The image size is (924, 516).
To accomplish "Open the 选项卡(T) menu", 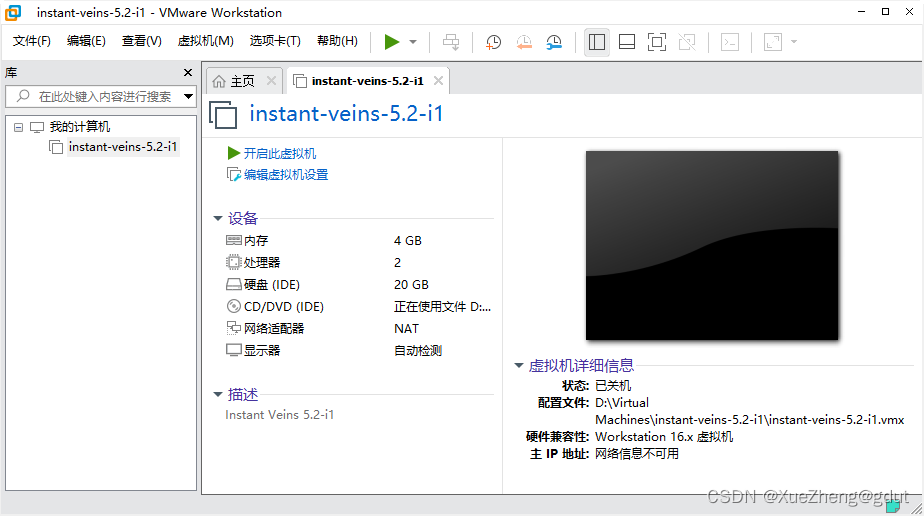I will click(x=275, y=41).
